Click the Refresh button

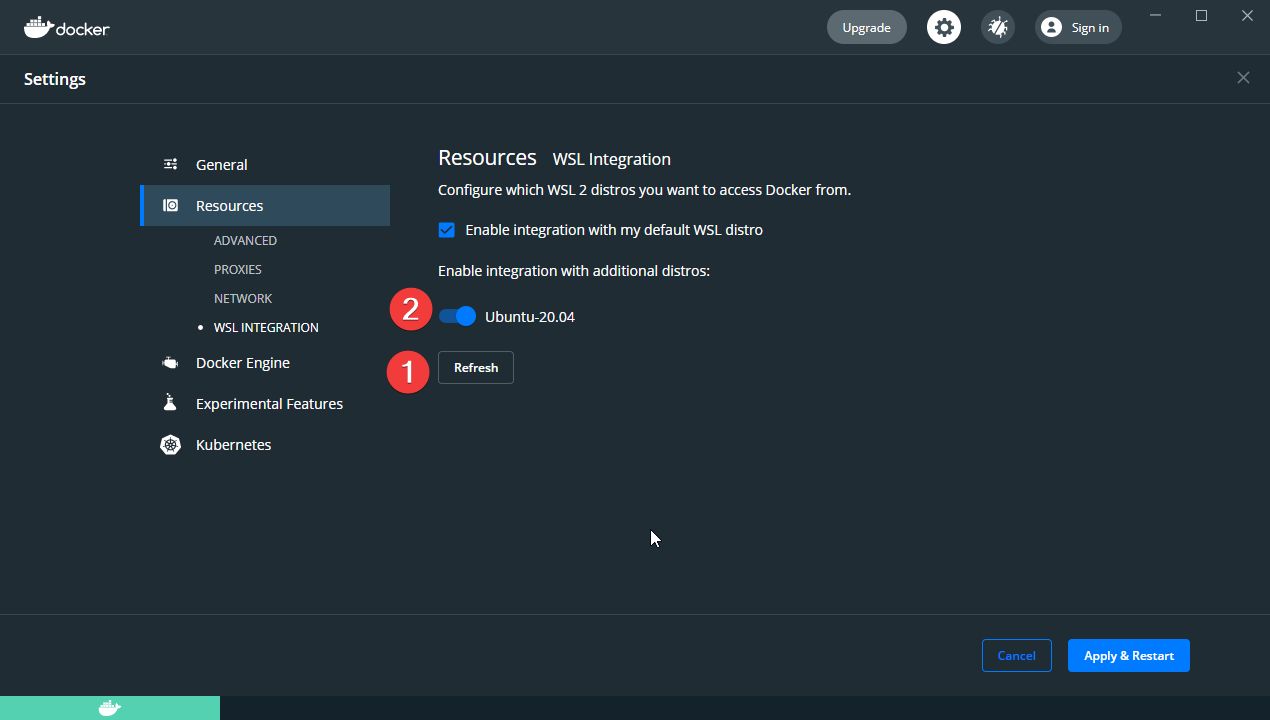point(476,367)
